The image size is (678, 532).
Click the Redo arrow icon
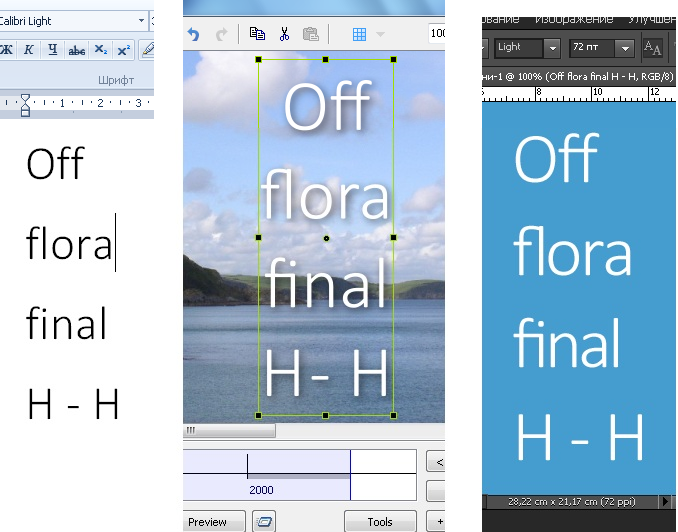[x=221, y=34]
